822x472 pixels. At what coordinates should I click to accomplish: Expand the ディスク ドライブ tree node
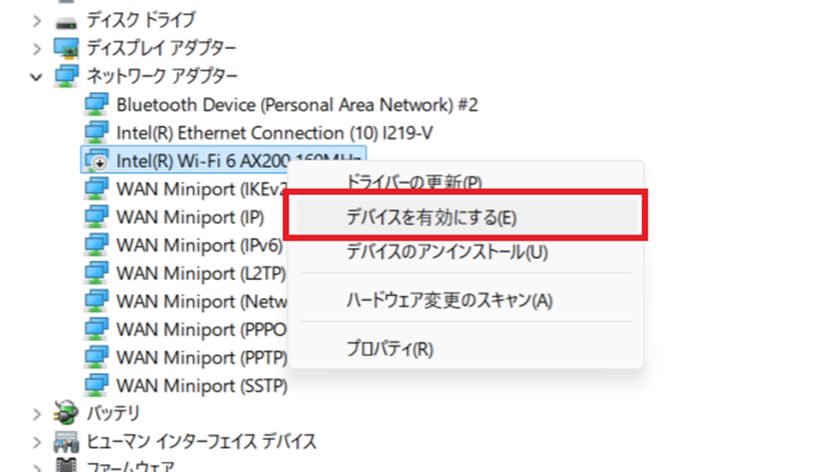[x=37, y=20]
